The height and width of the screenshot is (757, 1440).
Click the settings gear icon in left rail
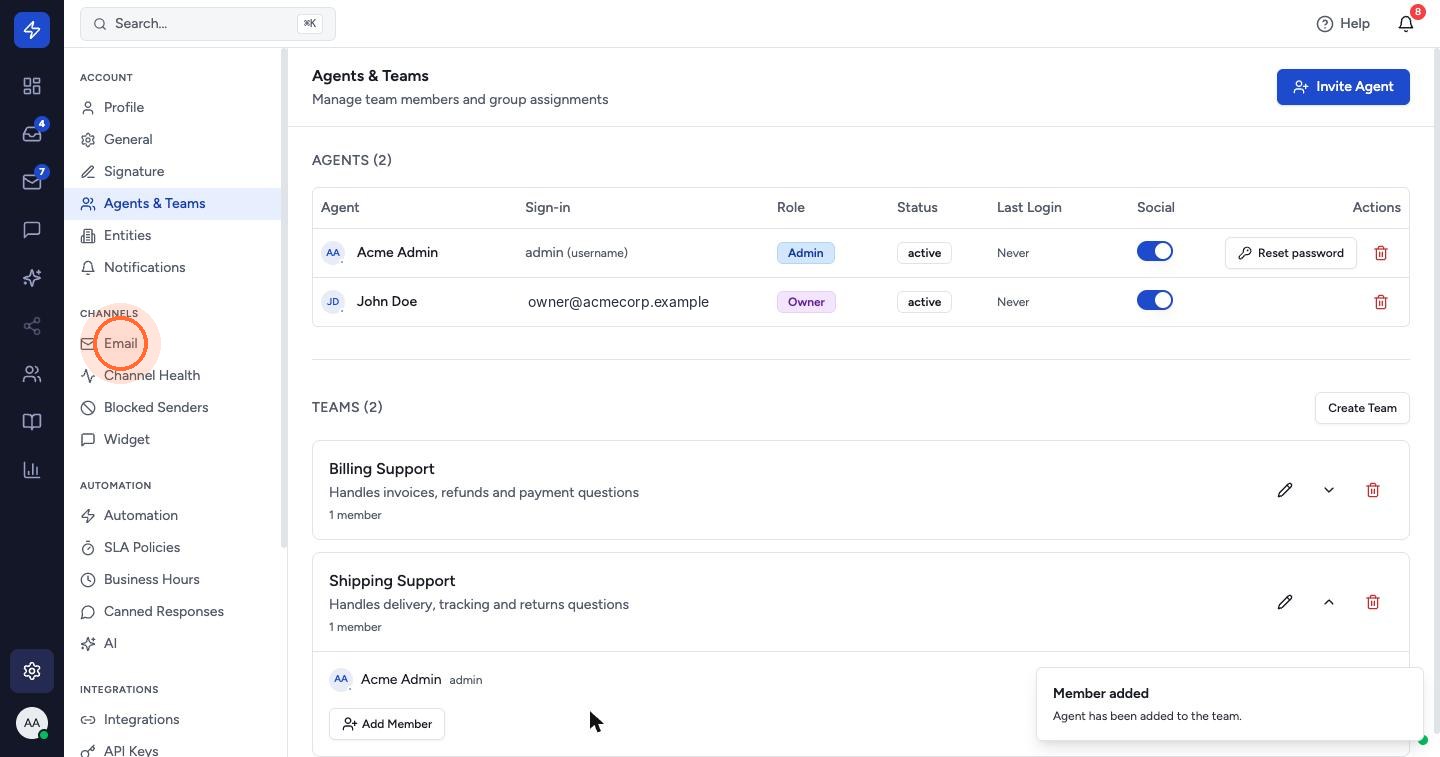pos(32,671)
